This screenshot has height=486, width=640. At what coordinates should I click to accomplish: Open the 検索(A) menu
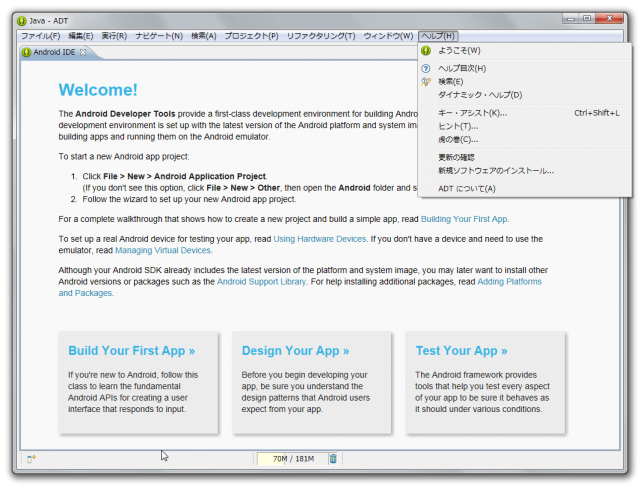click(204, 36)
